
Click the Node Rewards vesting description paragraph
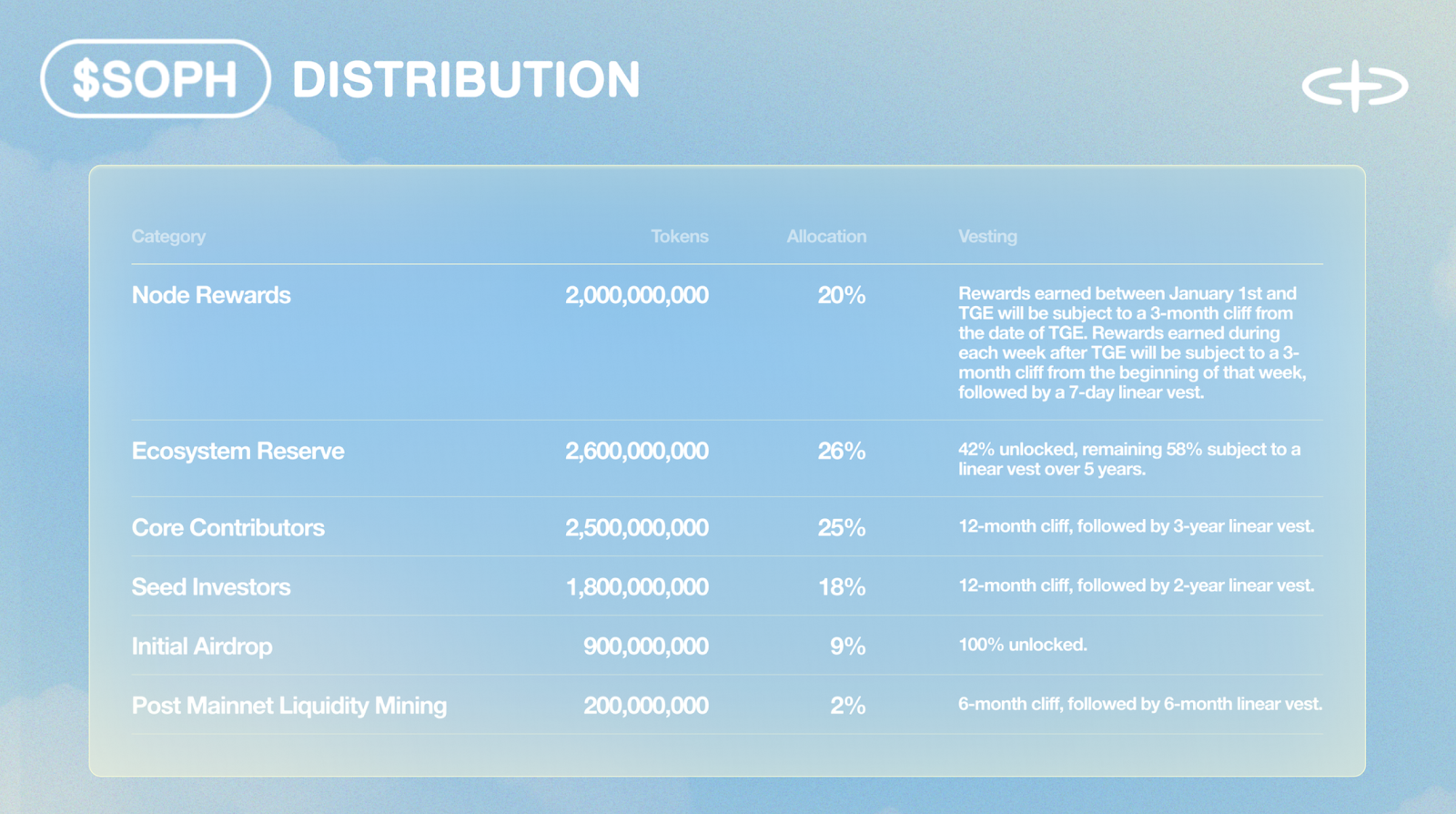1131,343
